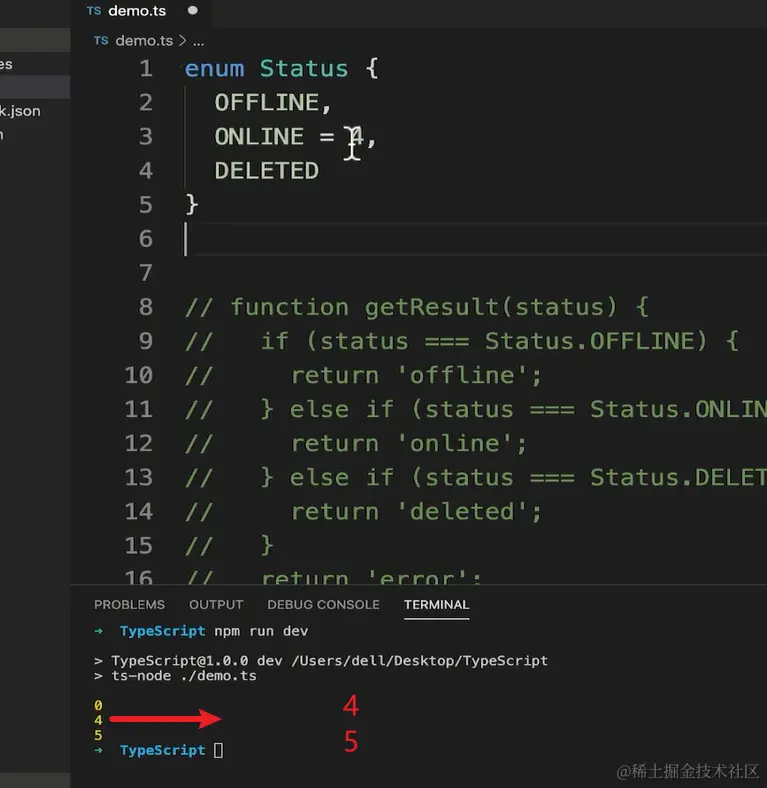767x788 pixels.
Task: Click the terminal input cursor after TypeScript prompt
Action: tap(218, 750)
